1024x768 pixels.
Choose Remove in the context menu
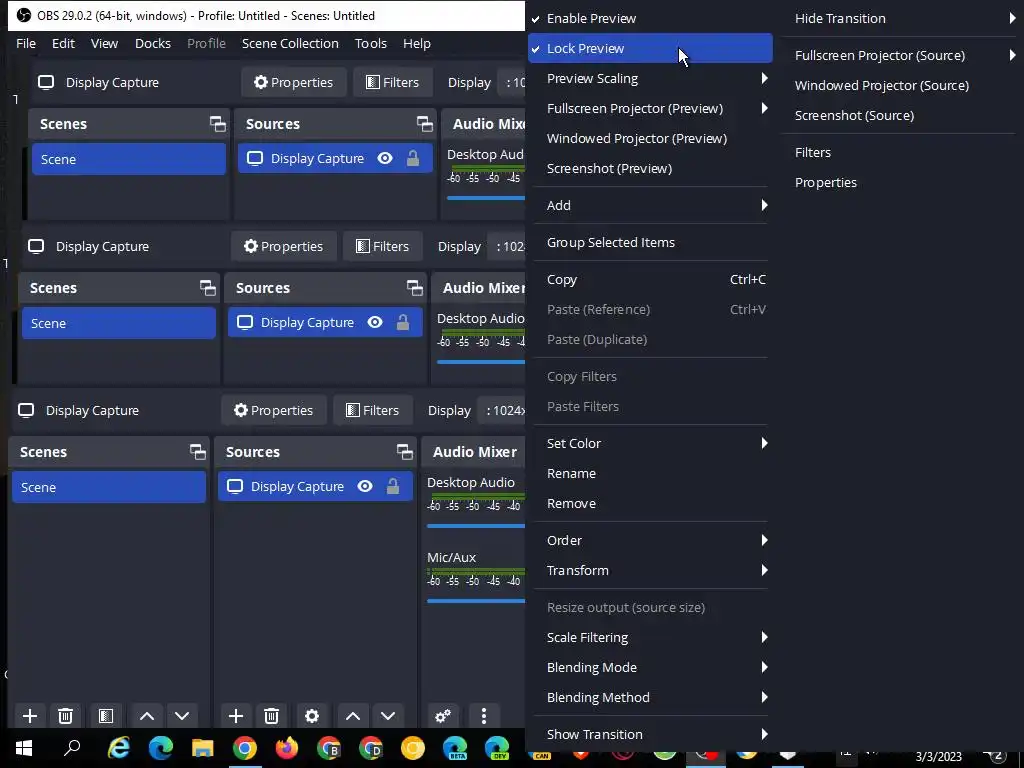click(650, 504)
